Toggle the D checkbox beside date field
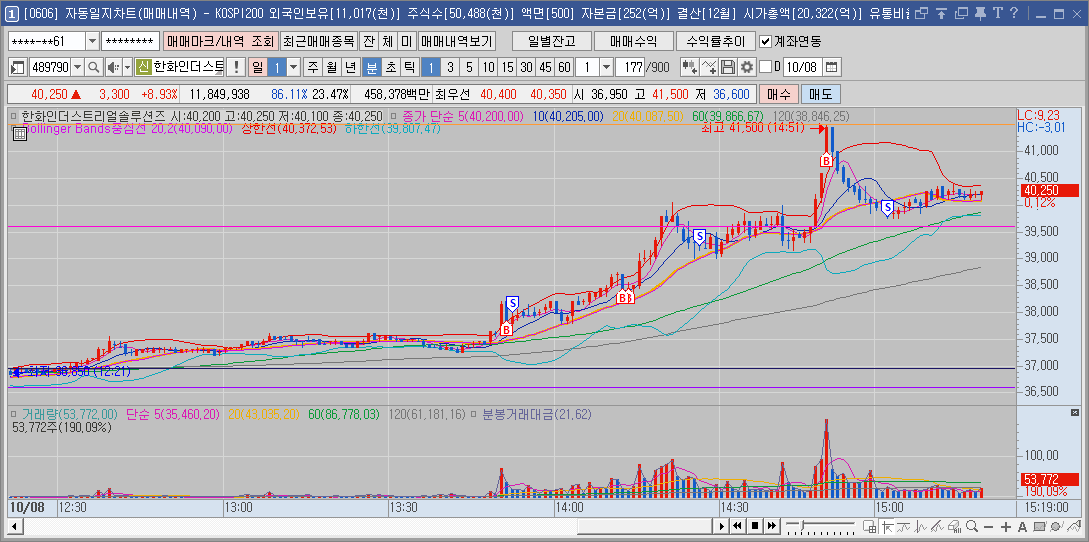Viewport: 1089px width, 542px height. click(x=765, y=67)
